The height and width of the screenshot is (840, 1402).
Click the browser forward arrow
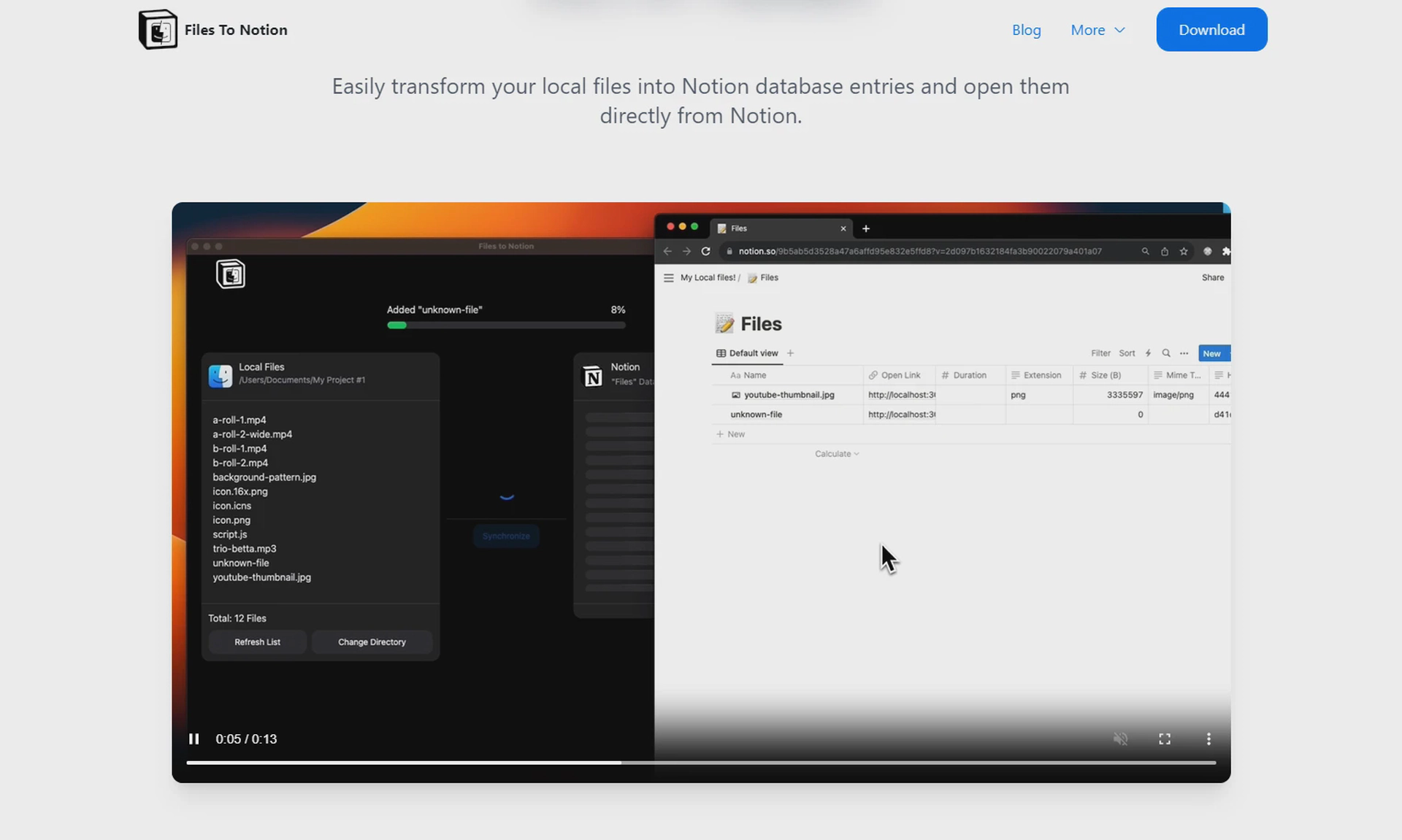pos(686,251)
